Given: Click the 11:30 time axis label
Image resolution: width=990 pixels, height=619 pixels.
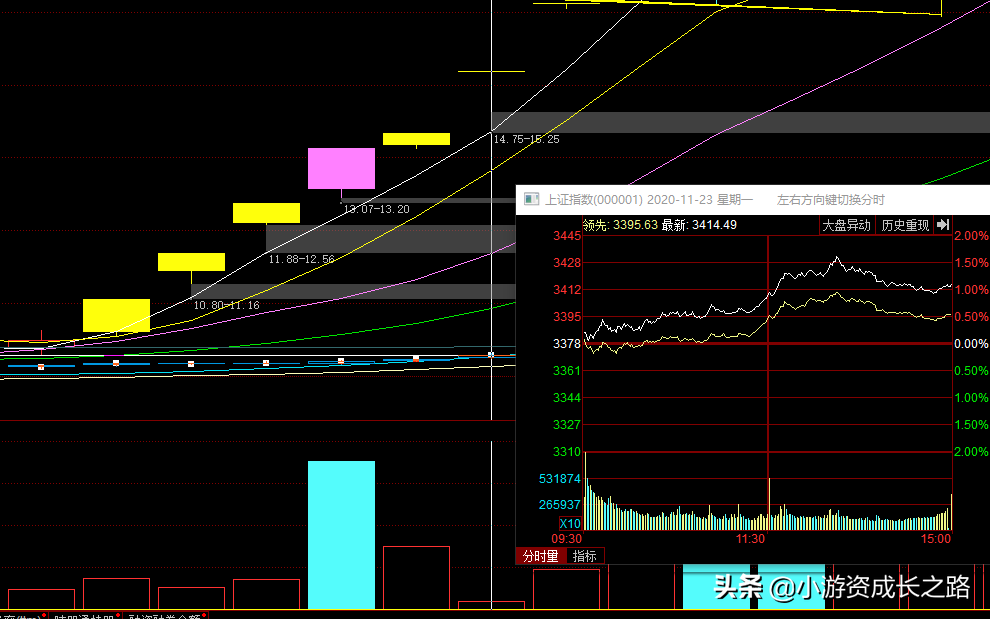Looking at the screenshot, I should [x=750, y=539].
